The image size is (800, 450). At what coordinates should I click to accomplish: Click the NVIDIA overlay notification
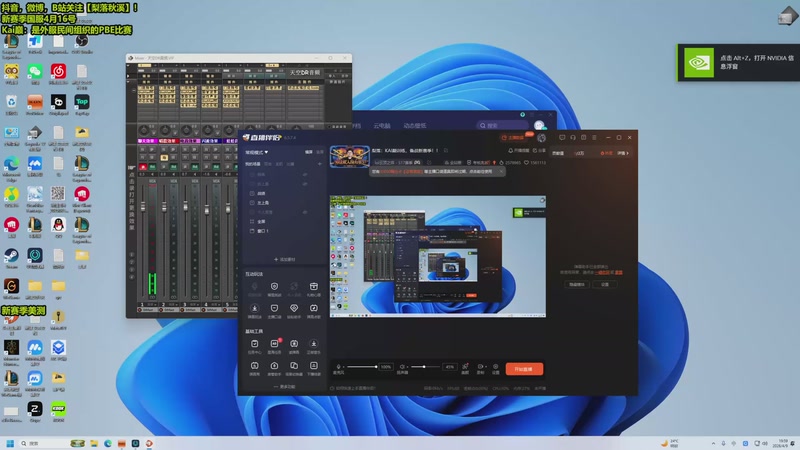pos(738,63)
